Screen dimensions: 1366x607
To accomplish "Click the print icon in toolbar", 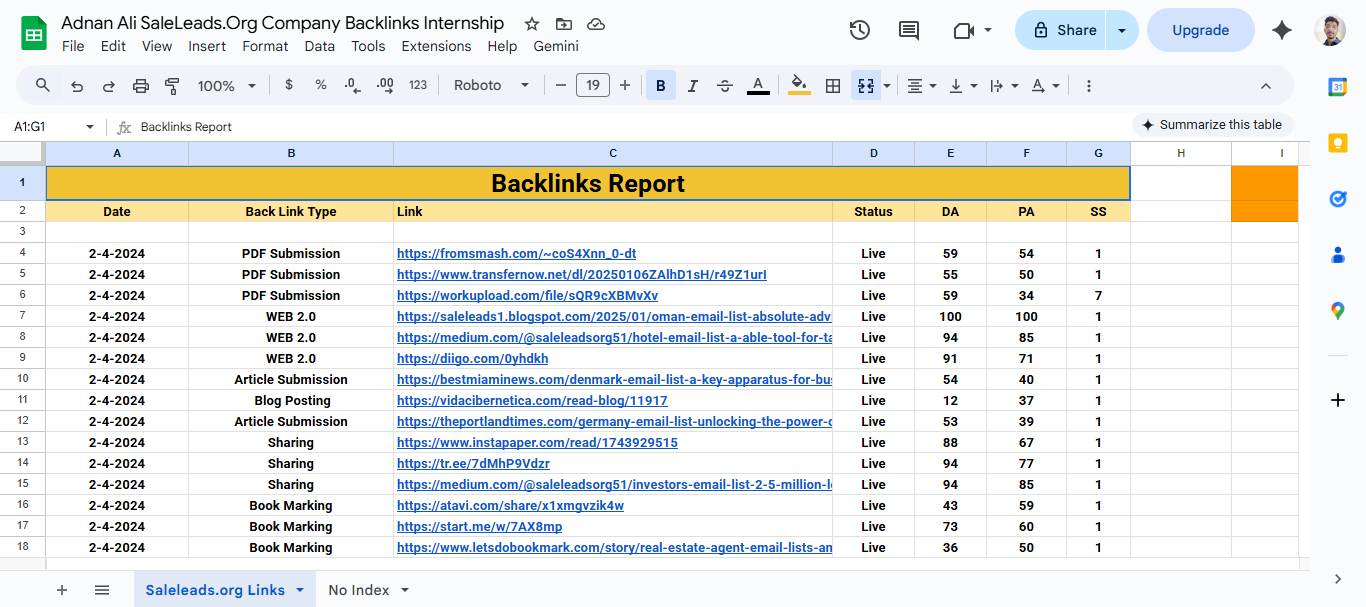I will [141, 86].
